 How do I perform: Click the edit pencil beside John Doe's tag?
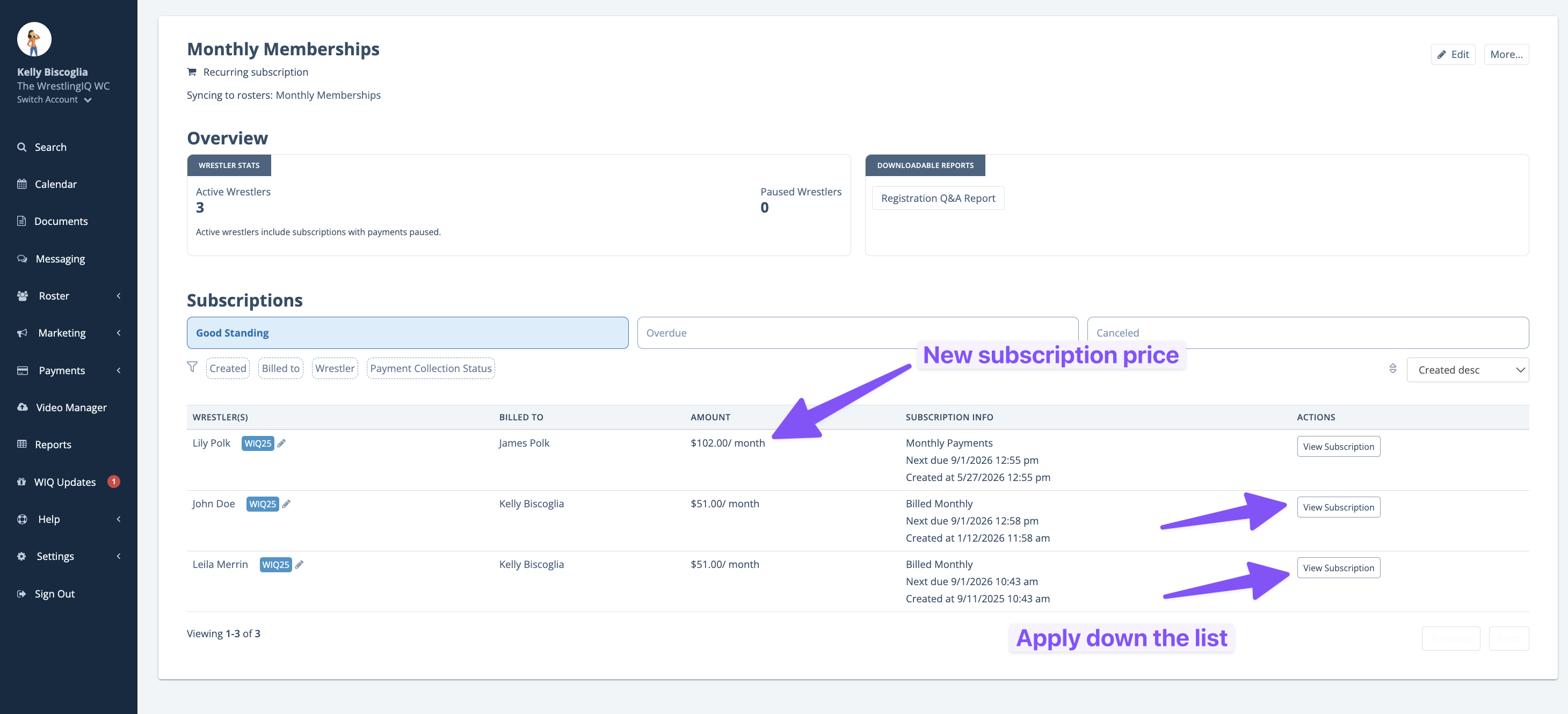point(286,504)
